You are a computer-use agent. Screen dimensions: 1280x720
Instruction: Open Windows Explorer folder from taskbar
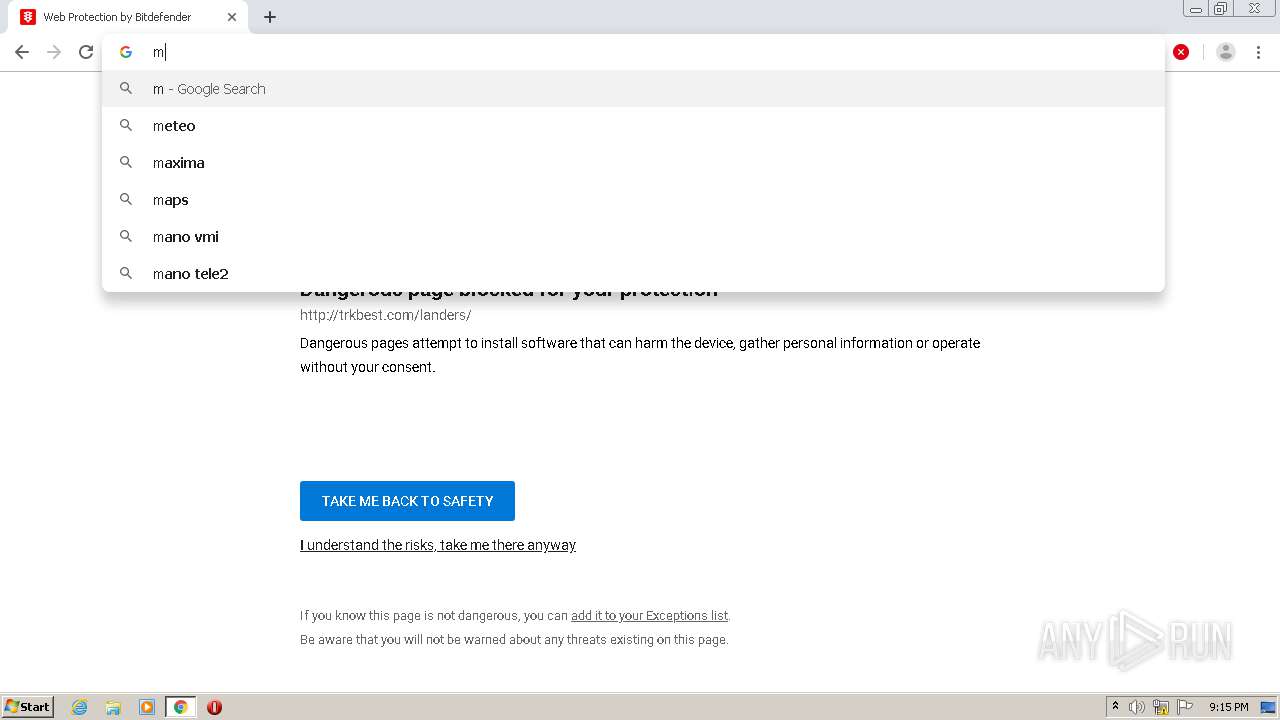[113, 707]
